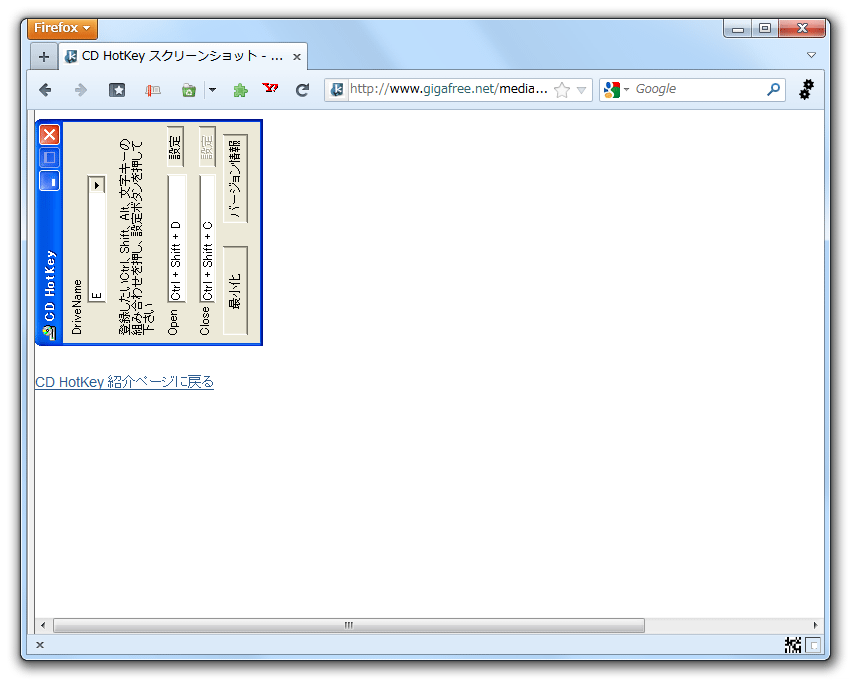Go back one page

click(45, 90)
